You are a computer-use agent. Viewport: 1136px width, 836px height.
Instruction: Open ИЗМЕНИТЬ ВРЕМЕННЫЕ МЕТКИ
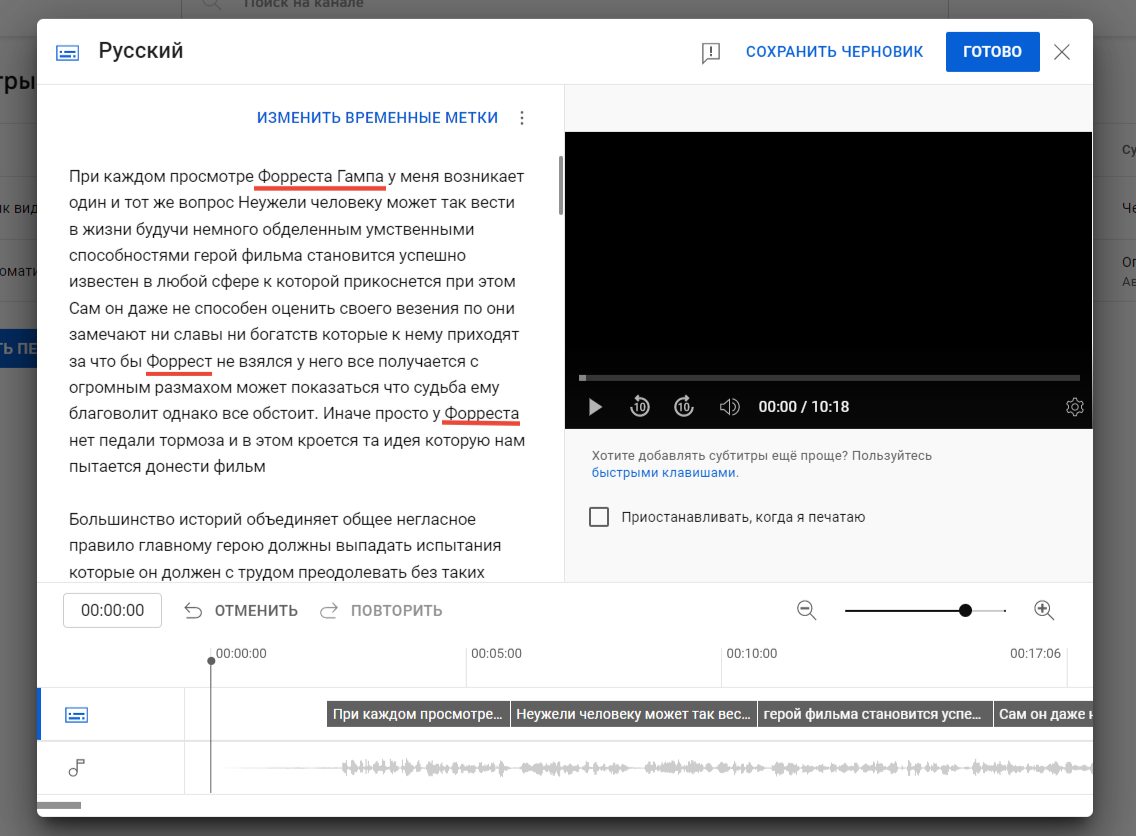[378, 117]
